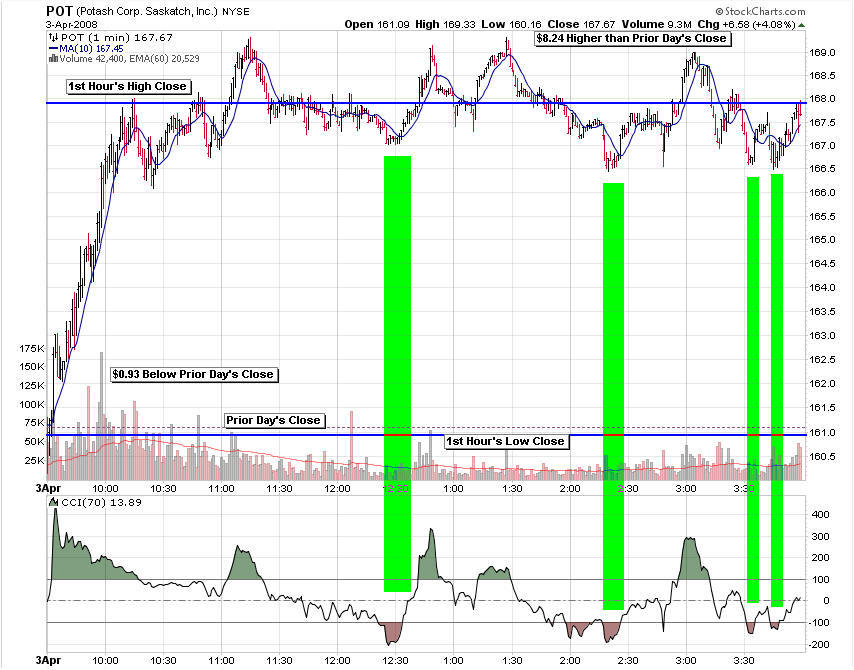
Task: Click the 161.5 price axis label
Action: click(x=822, y=407)
